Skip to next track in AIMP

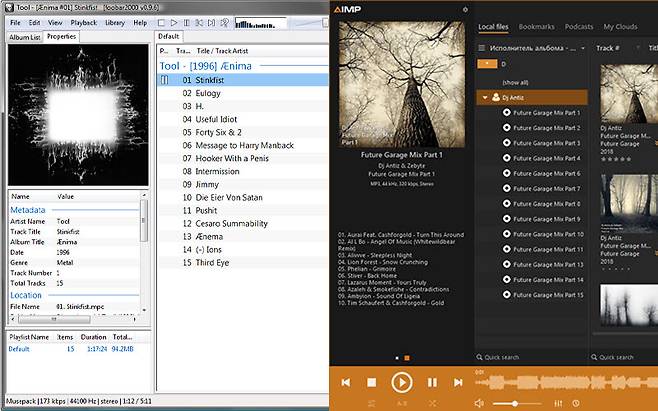[458, 382]
